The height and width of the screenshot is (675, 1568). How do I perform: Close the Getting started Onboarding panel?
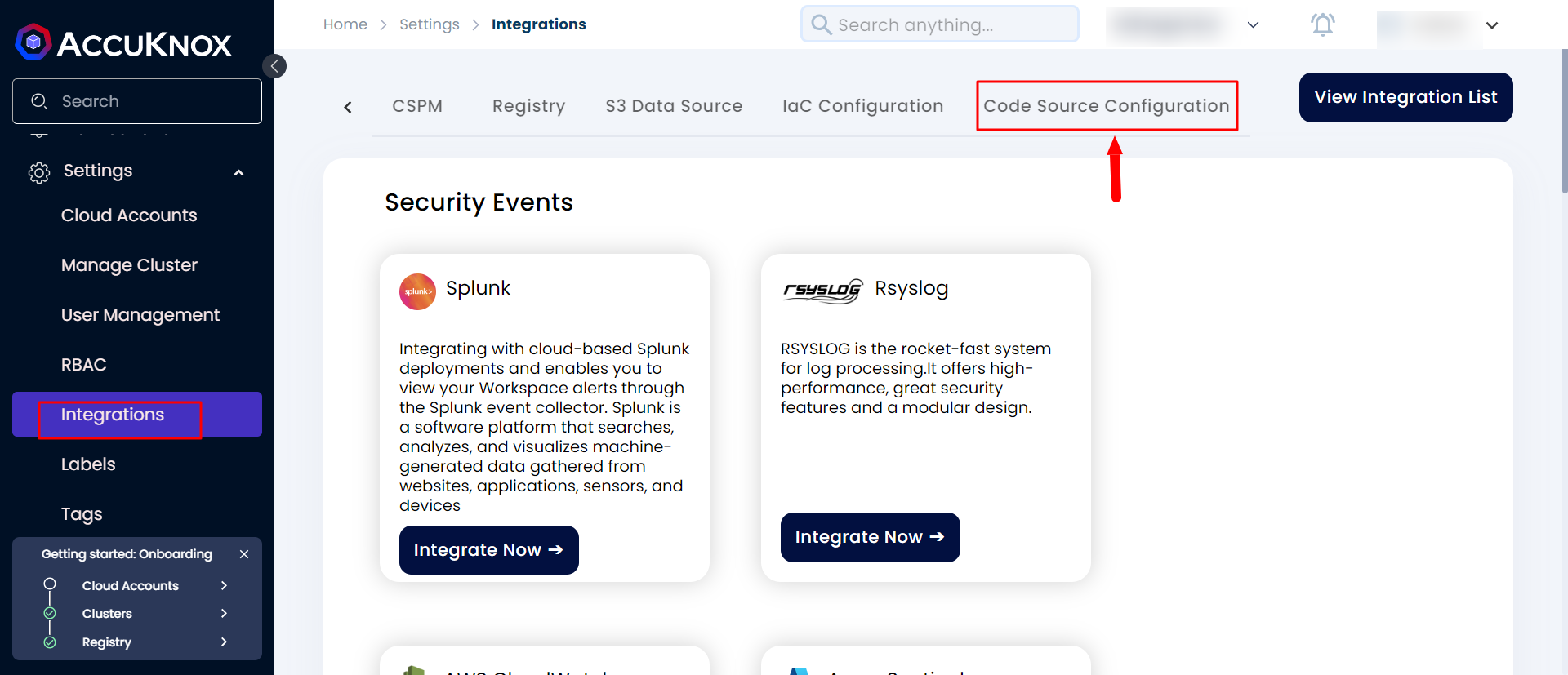coord(244,554)
